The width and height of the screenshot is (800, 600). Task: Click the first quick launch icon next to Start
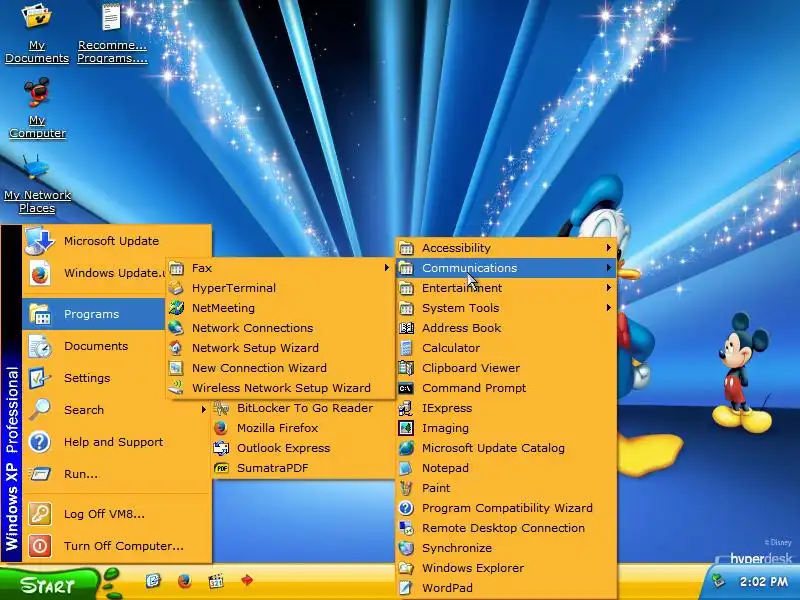coord(153,581)
